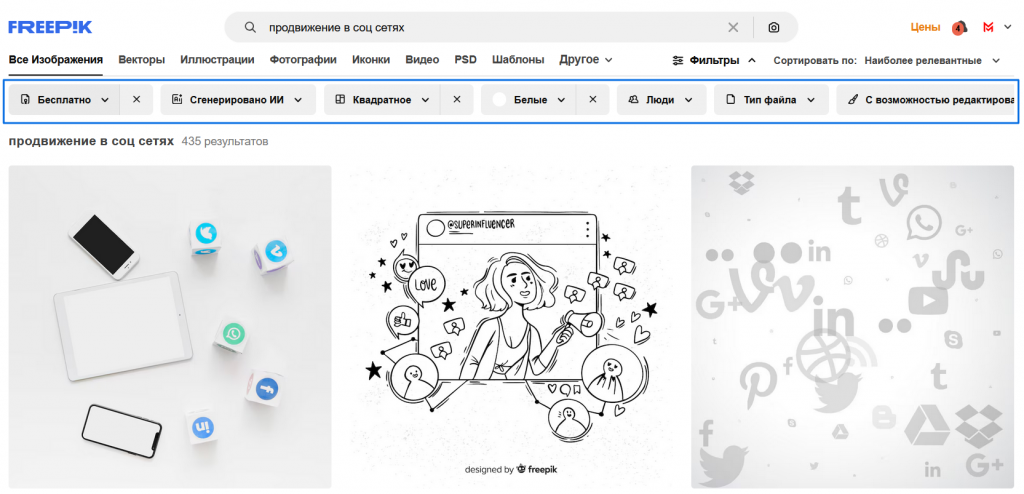Expand the account menu chevron
The height and width of the screenshot is (494, 1024).
pos(1008,27)
